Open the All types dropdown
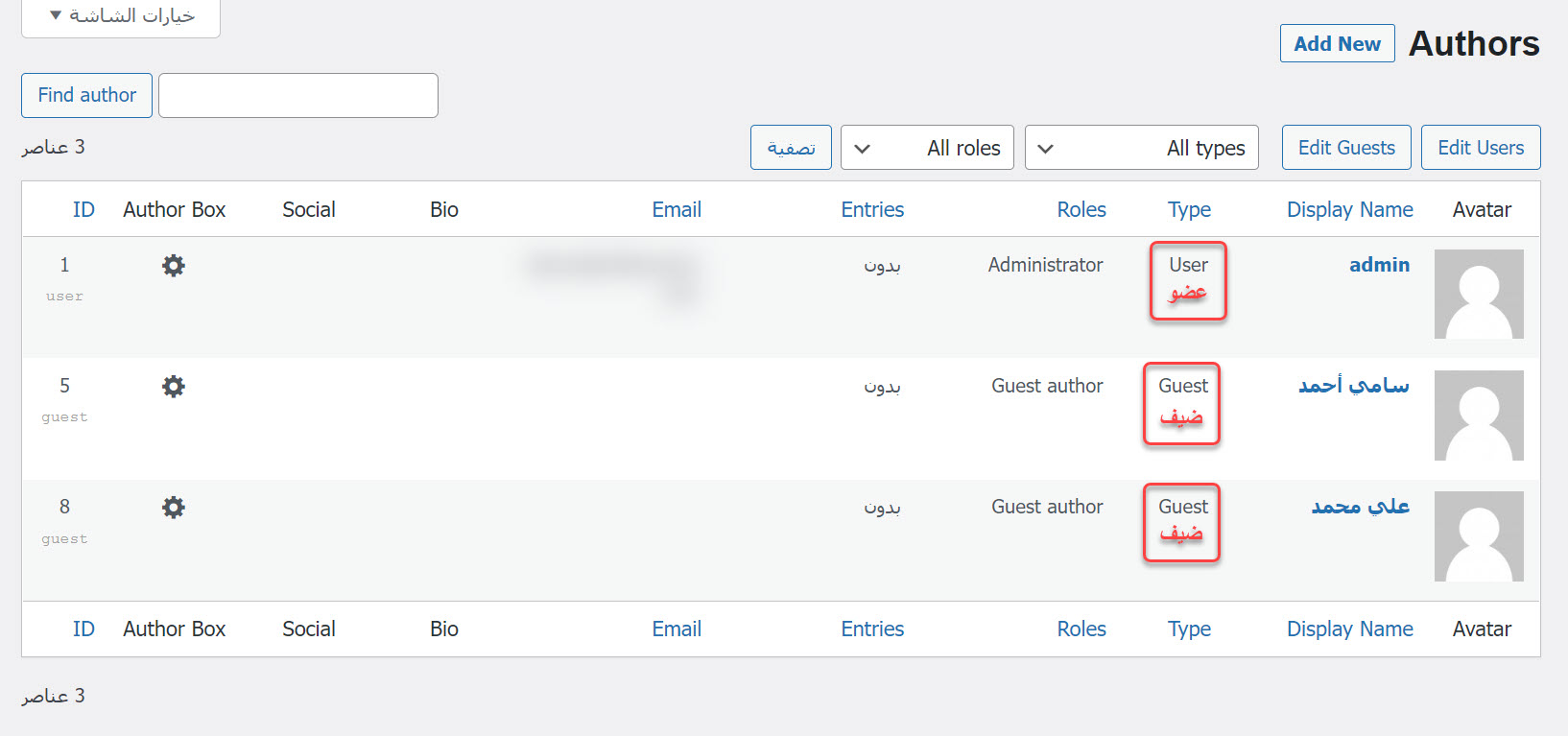Image resolution: width=1568 pixels, height=736 pixels. click(1141, 148)
